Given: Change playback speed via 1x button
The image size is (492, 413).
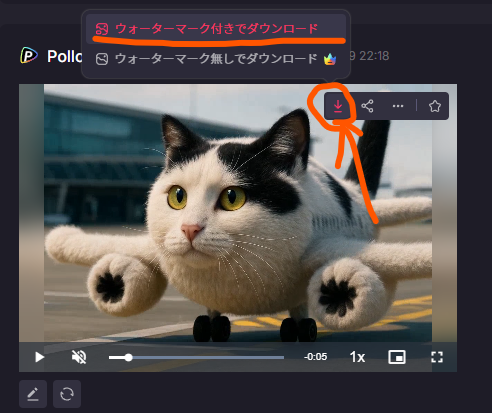Looking at the screenshot, I should [x=357, y=357].
